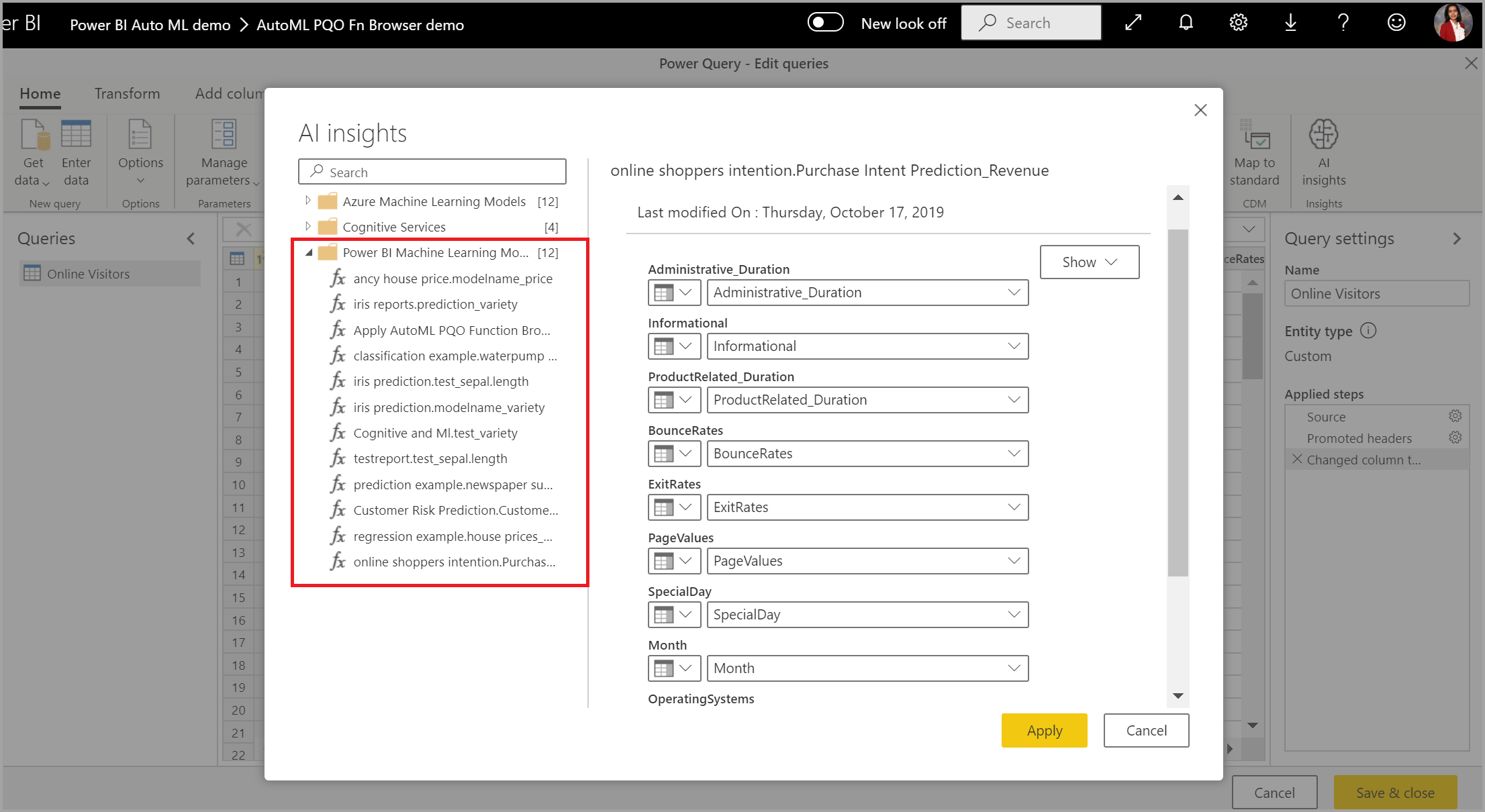
Task: Expand the Azure Machine Learning Models folder
Action: pyautogui.click(x=306, y=200)
